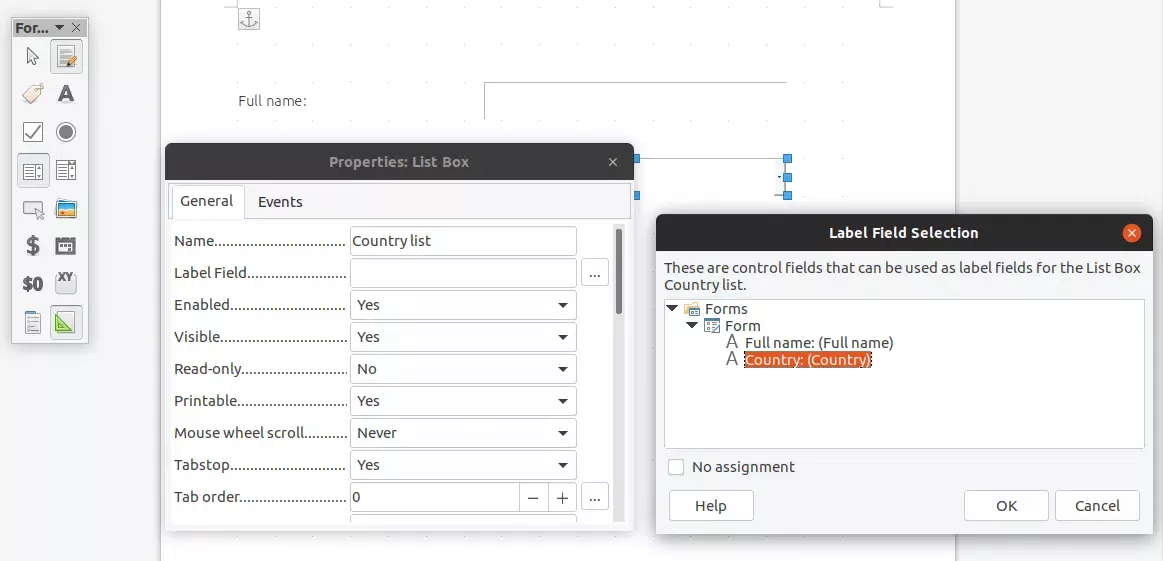The width and height of the screenshot is (1163, 561).
Task: Click the Image Button control icon
Action: coord(66,209)
